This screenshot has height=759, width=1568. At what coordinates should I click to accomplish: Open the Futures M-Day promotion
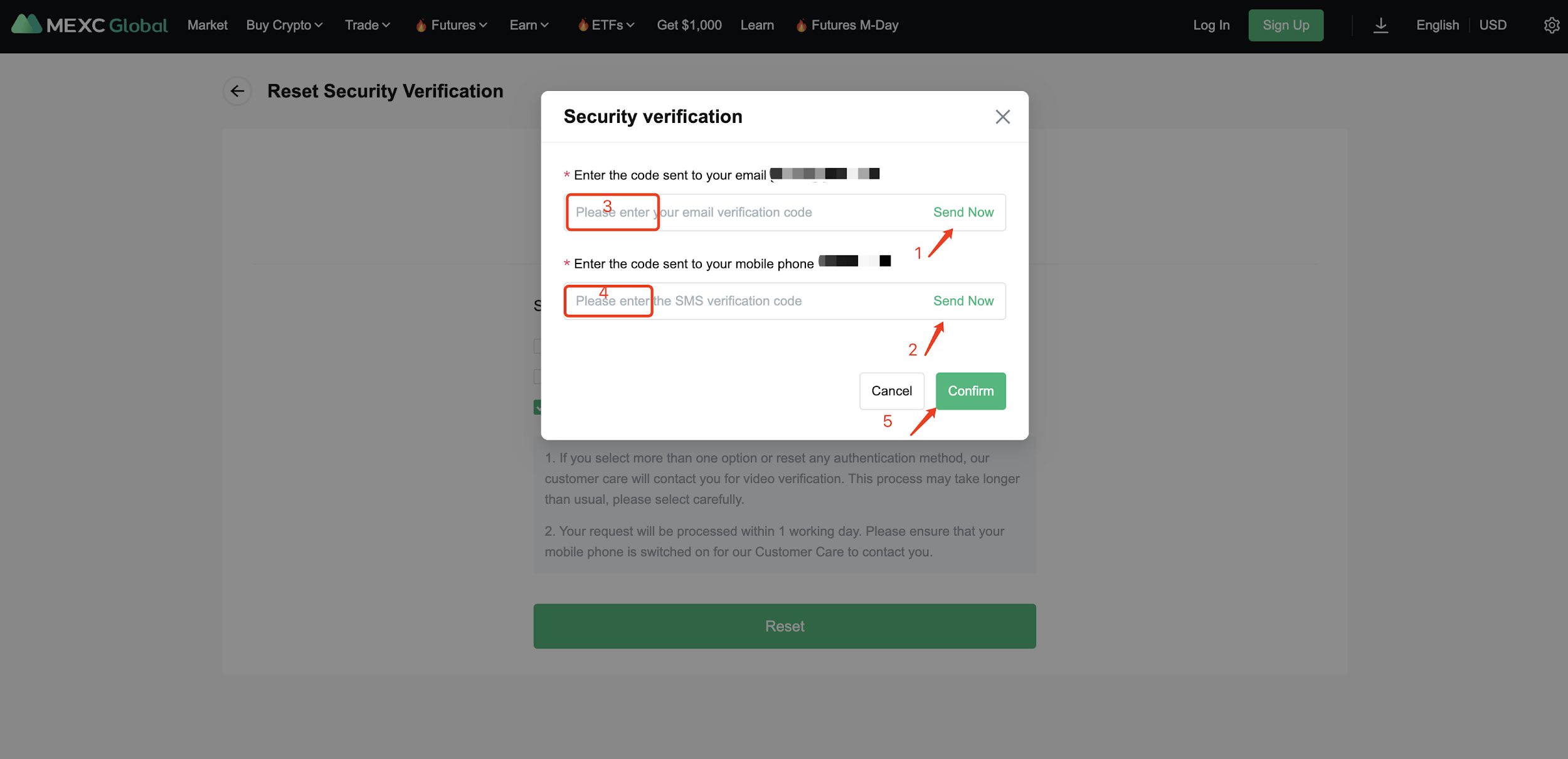click(847, 26)
